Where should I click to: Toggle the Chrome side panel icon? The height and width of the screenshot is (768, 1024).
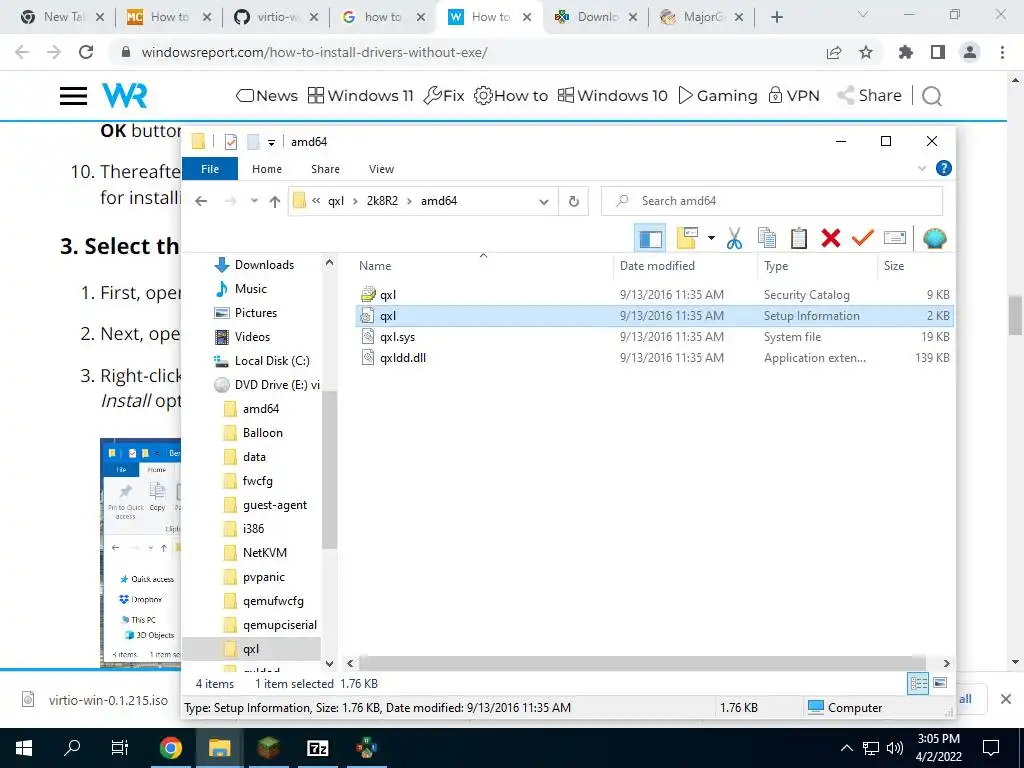click(938, 52)
